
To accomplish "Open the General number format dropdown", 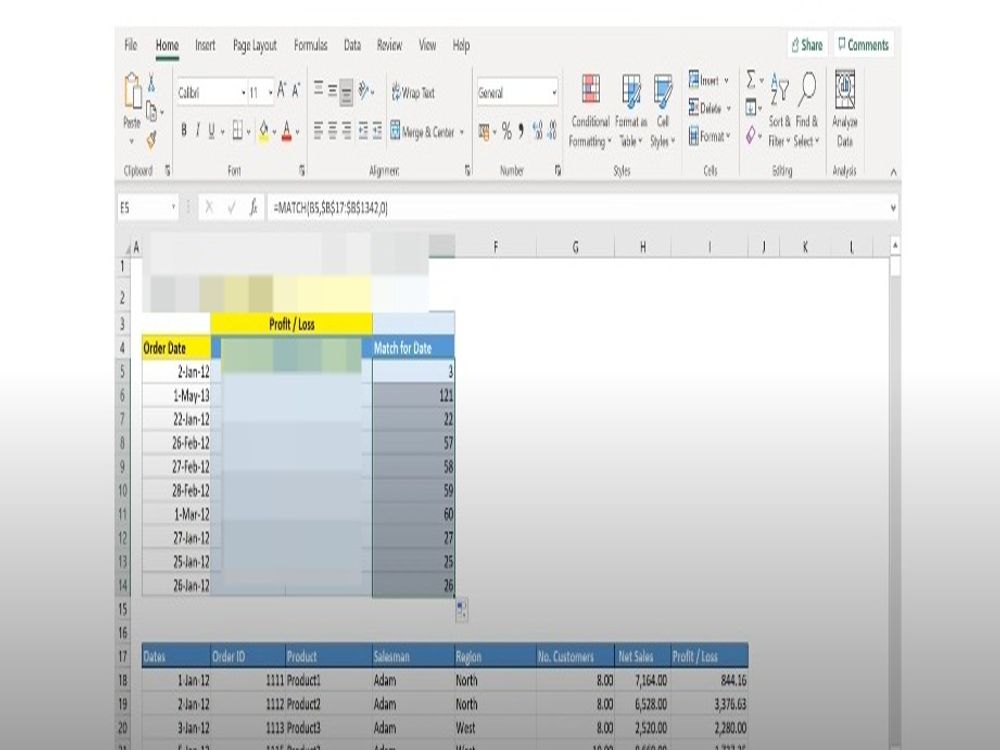I will click(x=554, y=93).
